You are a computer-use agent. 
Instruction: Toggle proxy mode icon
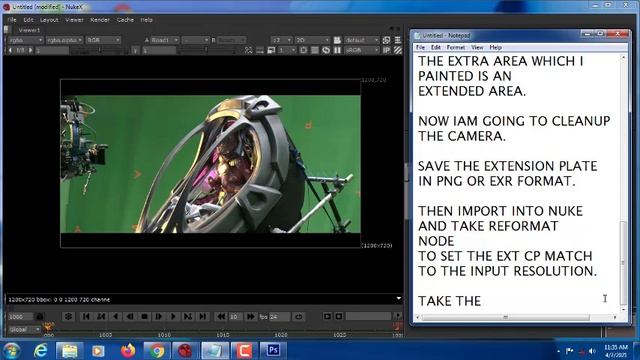pos(271,50)
